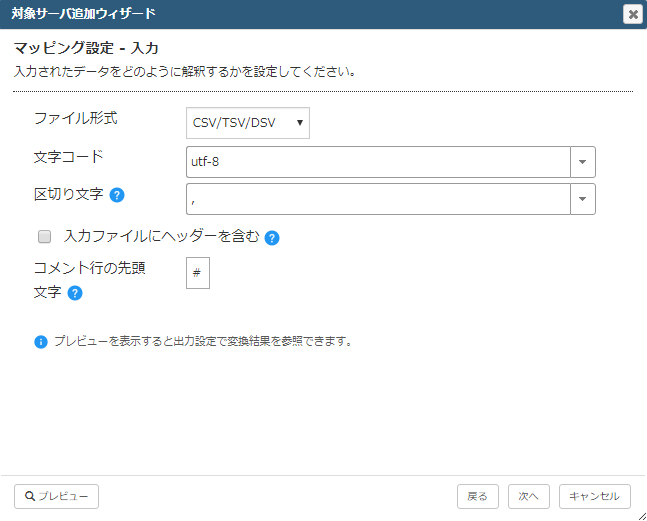Enable 入力ファイルにヘッダーを含む checkbox
Viewport: 647px width, 521px height.
[x=44, y=237]
